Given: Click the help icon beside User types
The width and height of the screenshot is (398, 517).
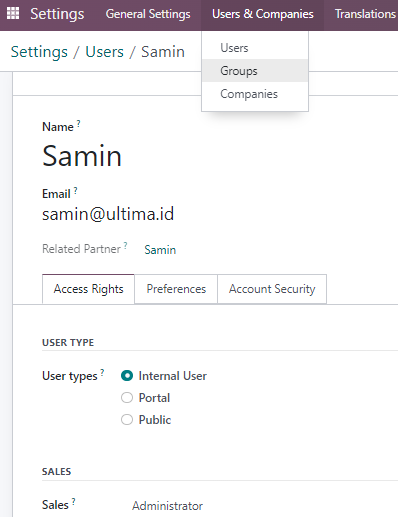Looking at the screenshot, I should (102, 373).
